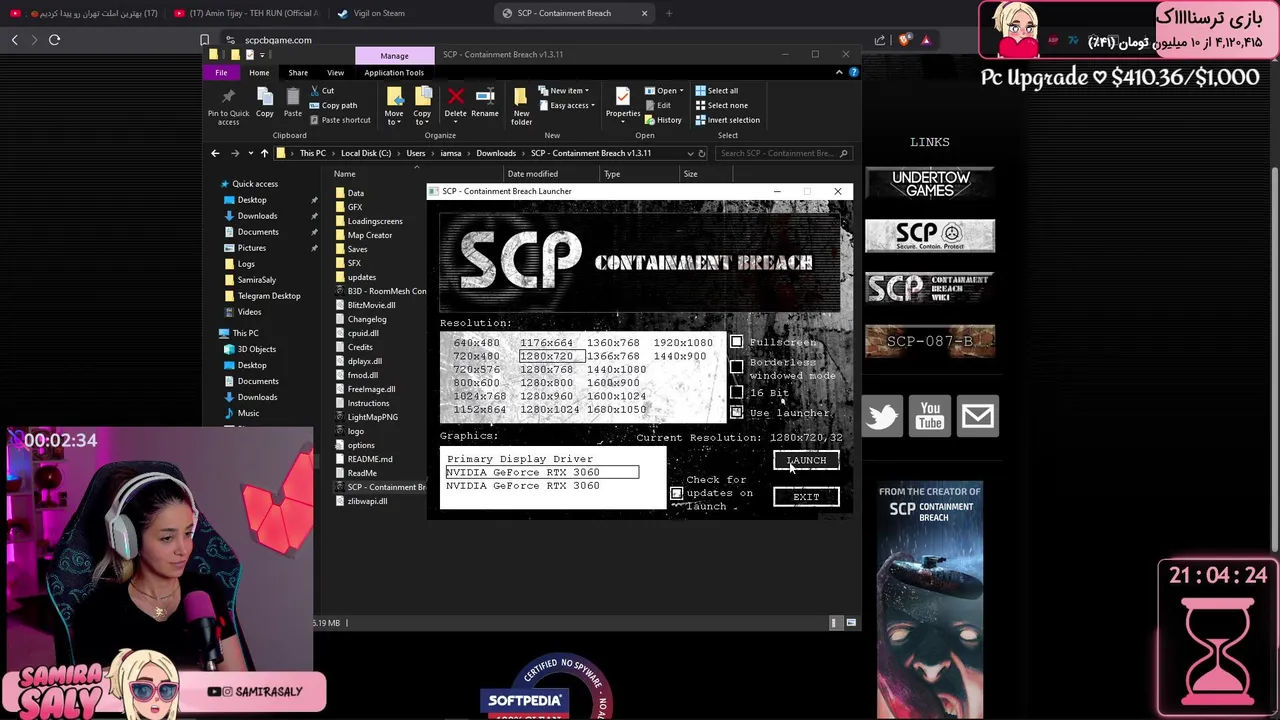This screenshot has width=1280, height=720.
Task: Click the Properties checkmark icon
Action: [623, 96]
